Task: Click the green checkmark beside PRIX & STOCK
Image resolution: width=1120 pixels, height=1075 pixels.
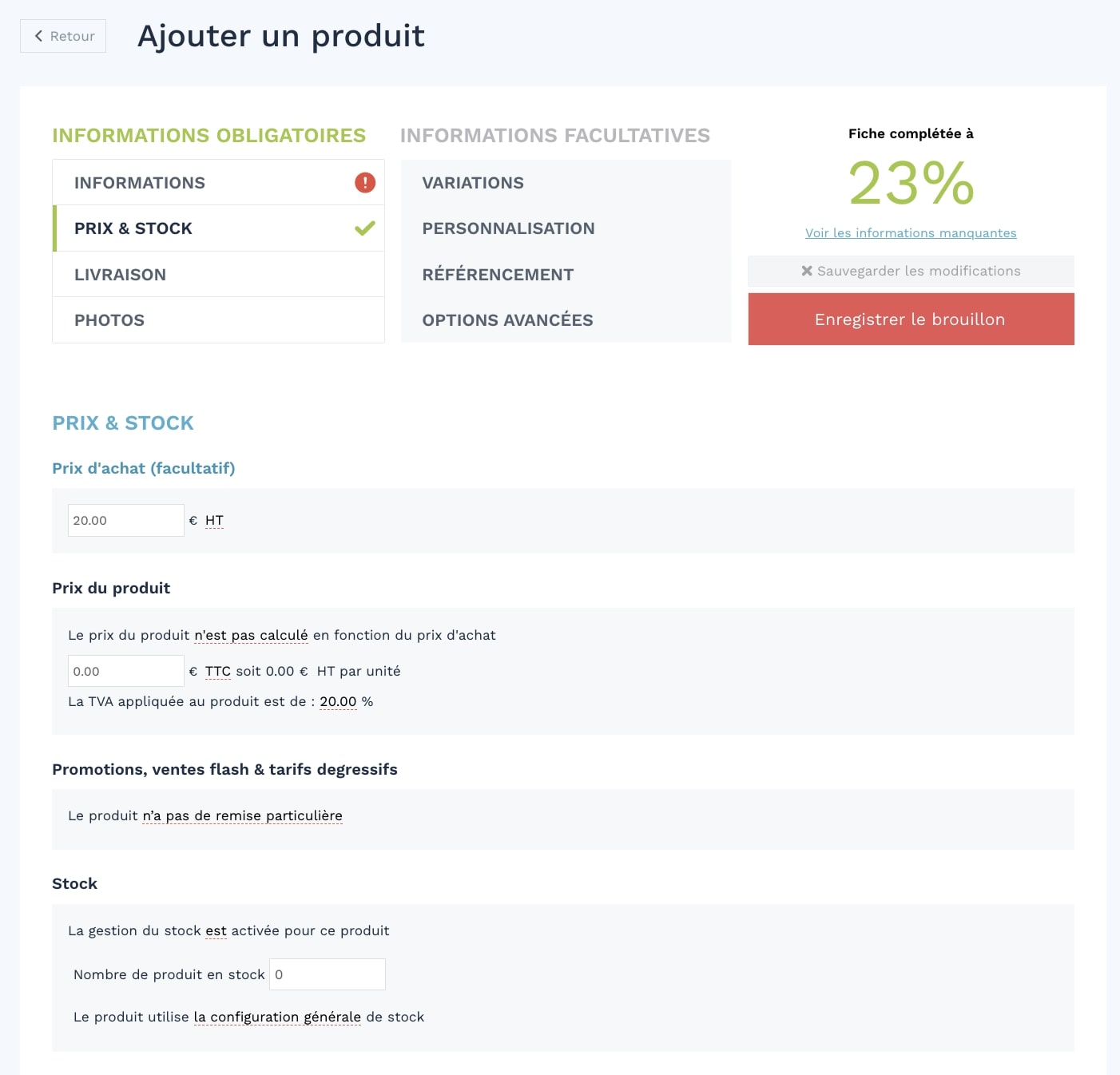Action: coord(365,228)
